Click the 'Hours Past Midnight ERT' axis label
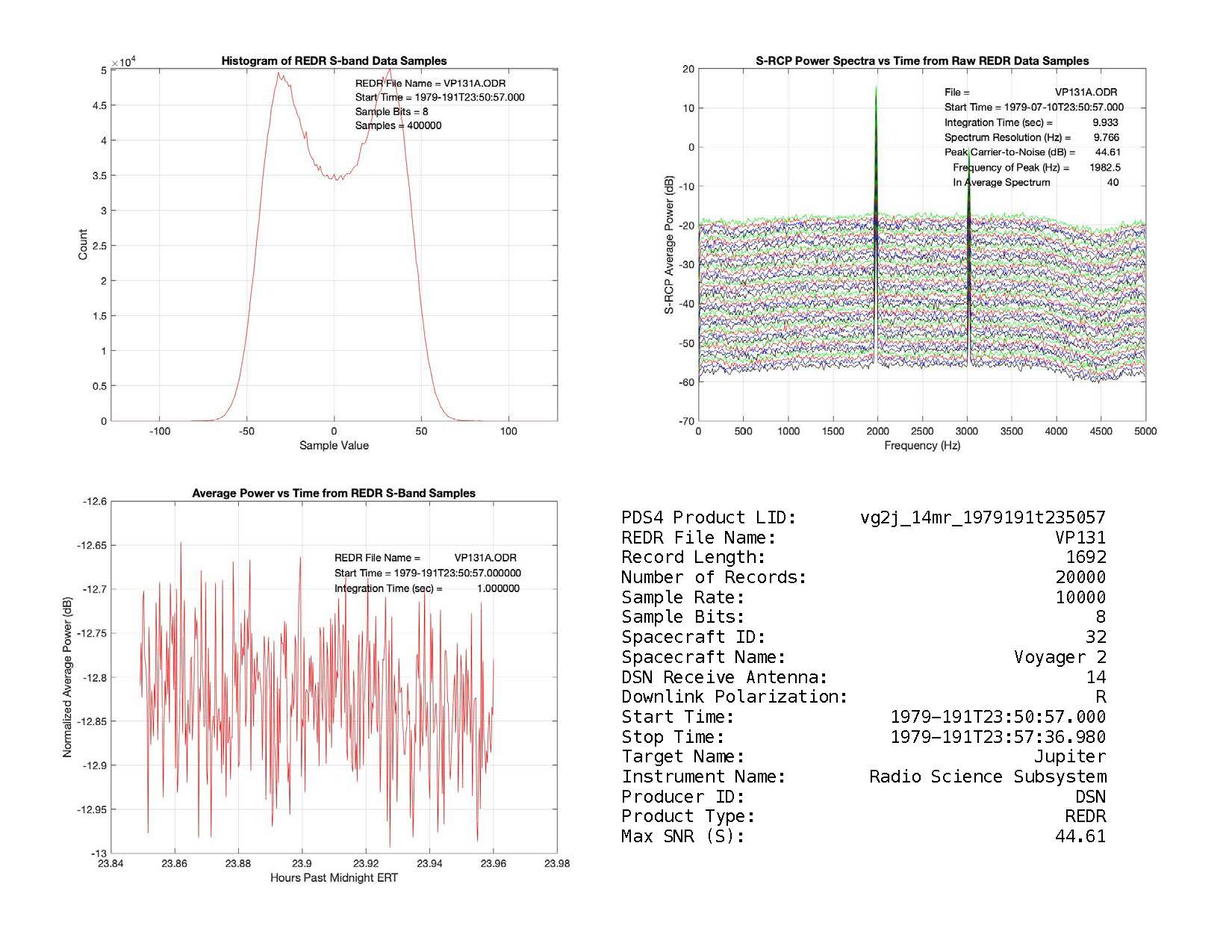Viewport: 1232px width, 952px height. (x=334, y=878)
